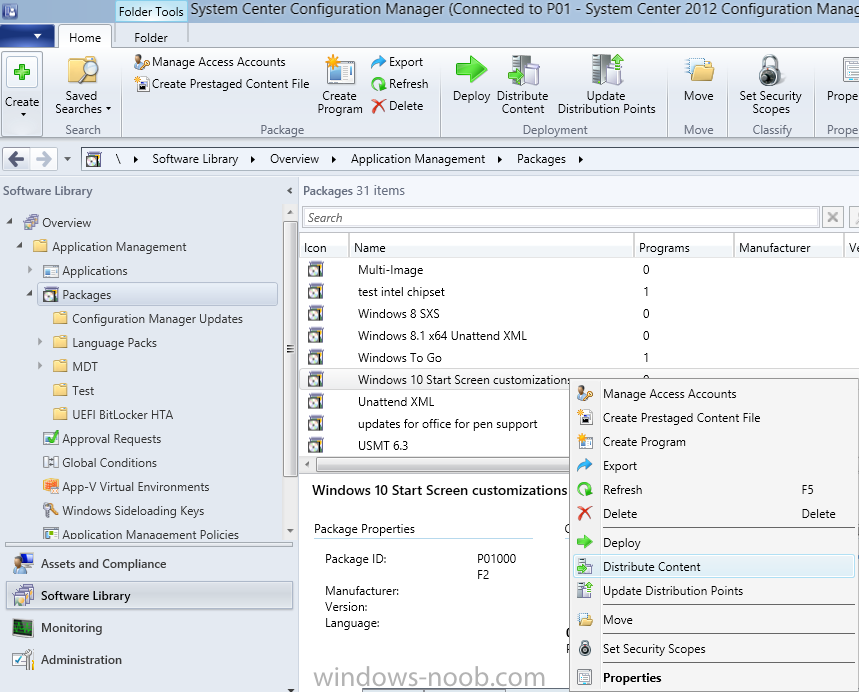Image resolution: width=859 pixels, height=692 pixels.
Task: Select the Windows To Go package
Action: [579, 358]
